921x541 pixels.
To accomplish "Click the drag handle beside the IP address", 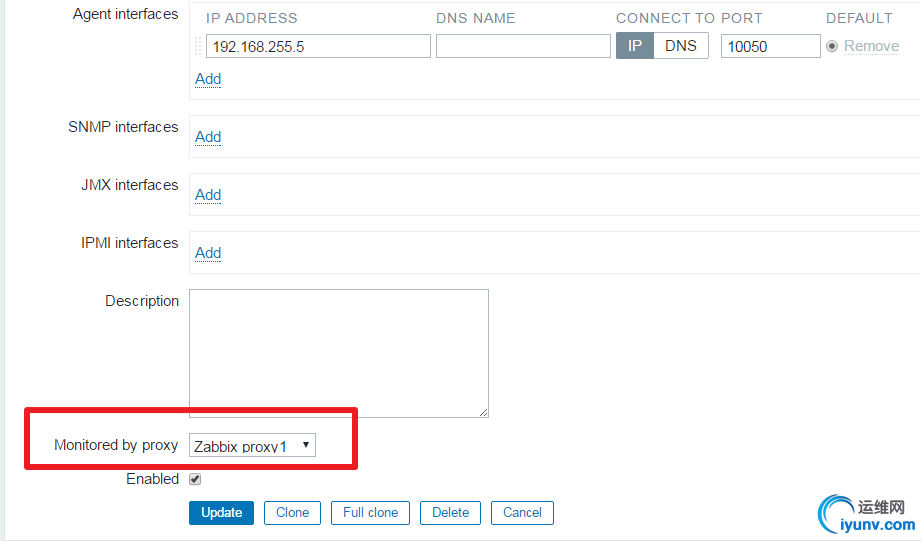I will coord(198,46).
